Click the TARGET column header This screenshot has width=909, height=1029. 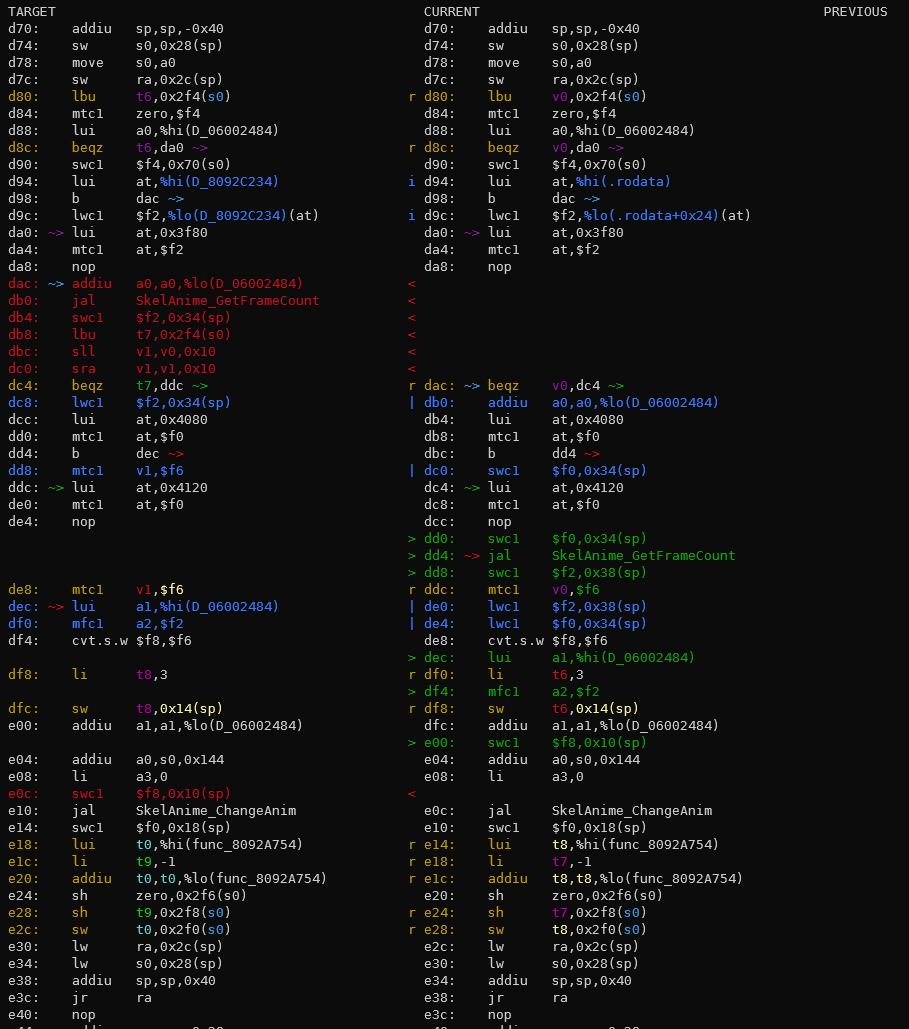pos(32,12)
